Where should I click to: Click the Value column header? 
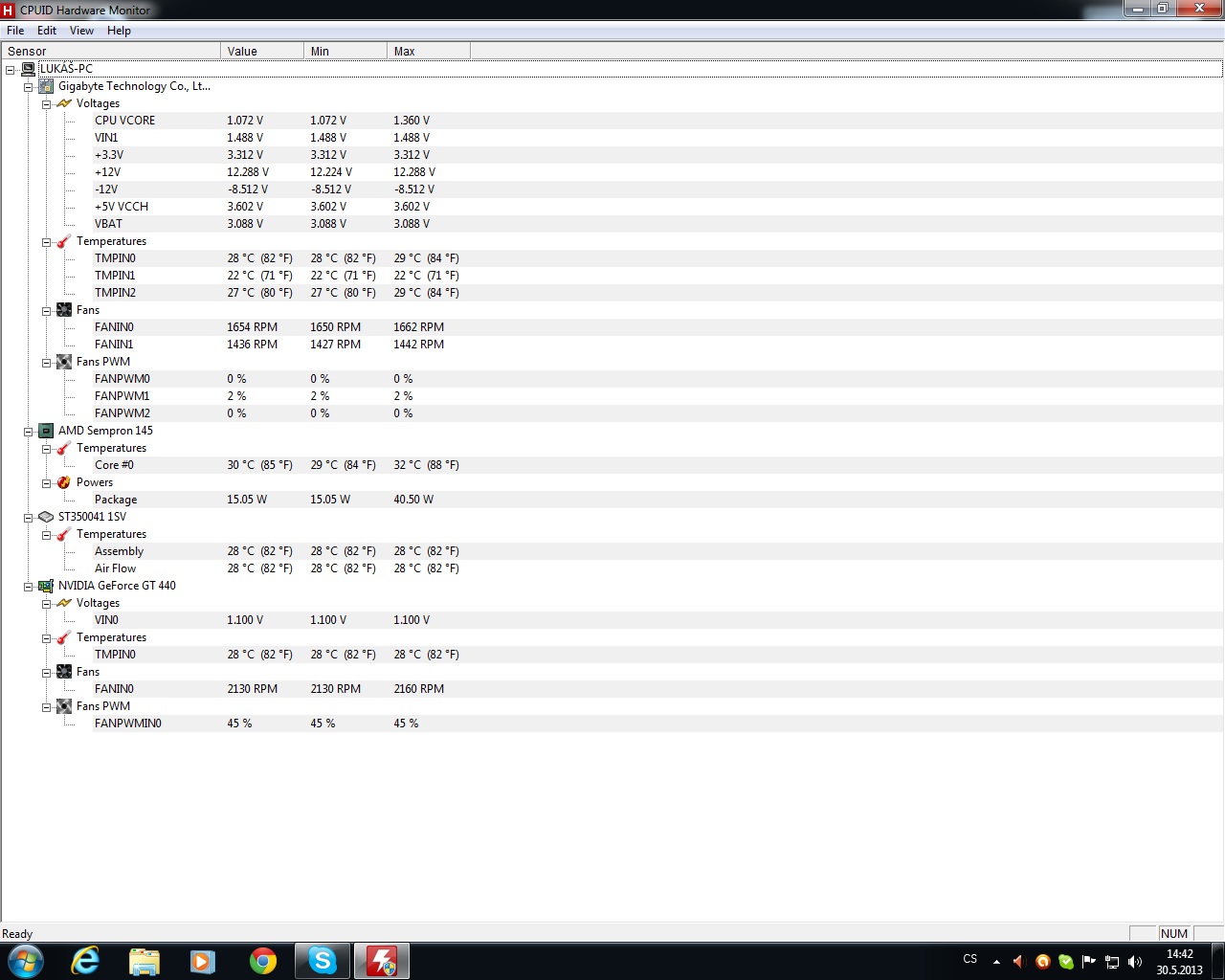click(x=262, y=51)
